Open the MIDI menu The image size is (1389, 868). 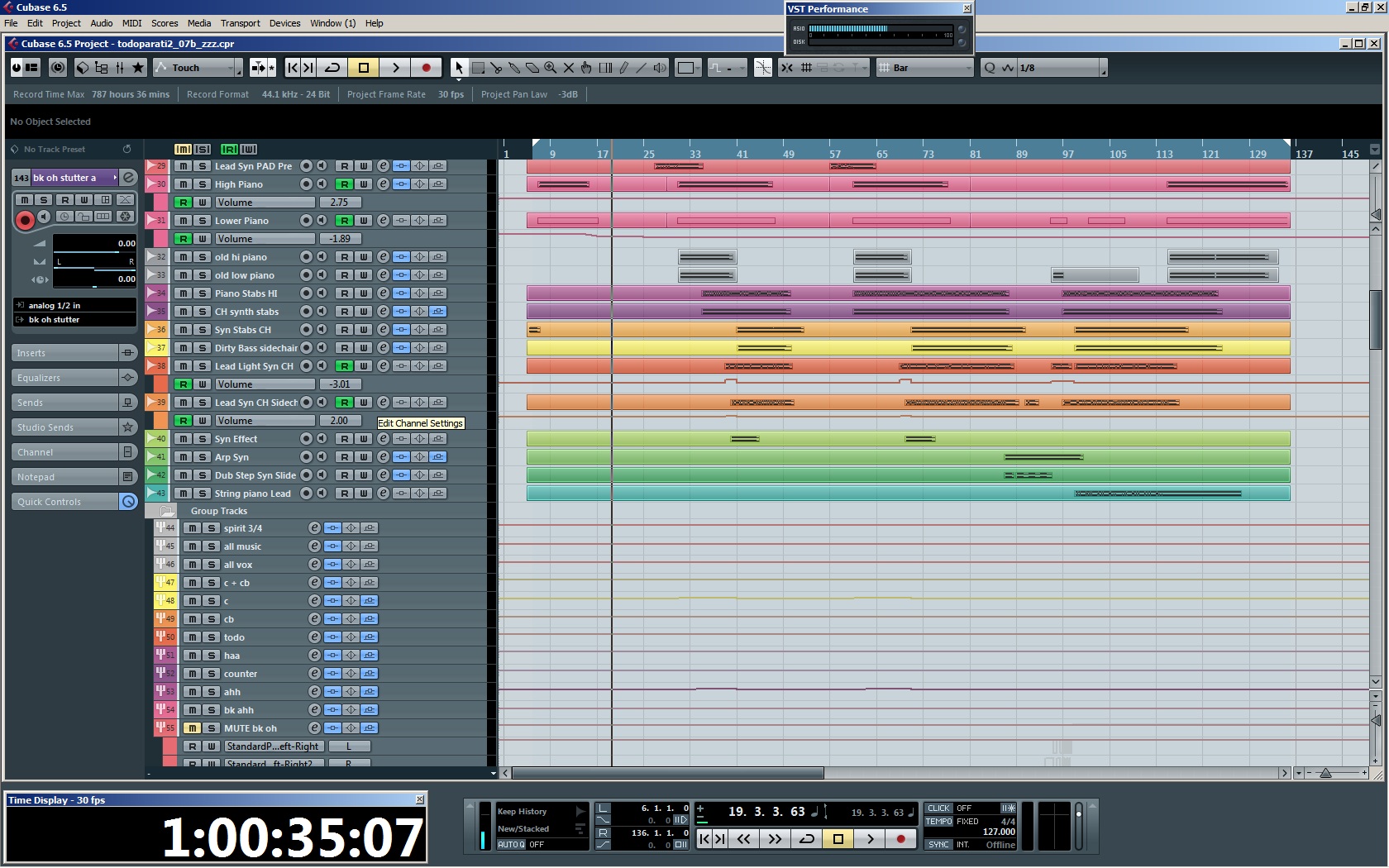[x=131, y=23]
